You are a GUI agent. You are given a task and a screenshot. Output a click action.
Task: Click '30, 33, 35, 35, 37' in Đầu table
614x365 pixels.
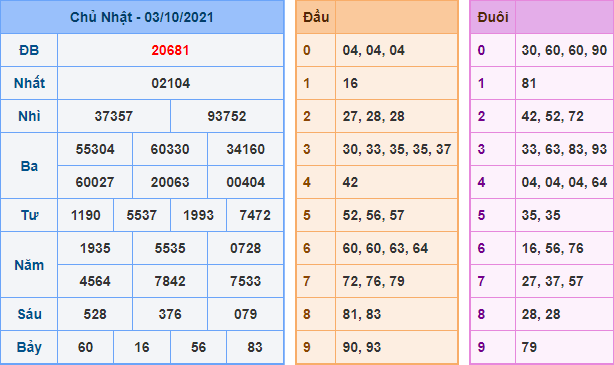point(397,149)
